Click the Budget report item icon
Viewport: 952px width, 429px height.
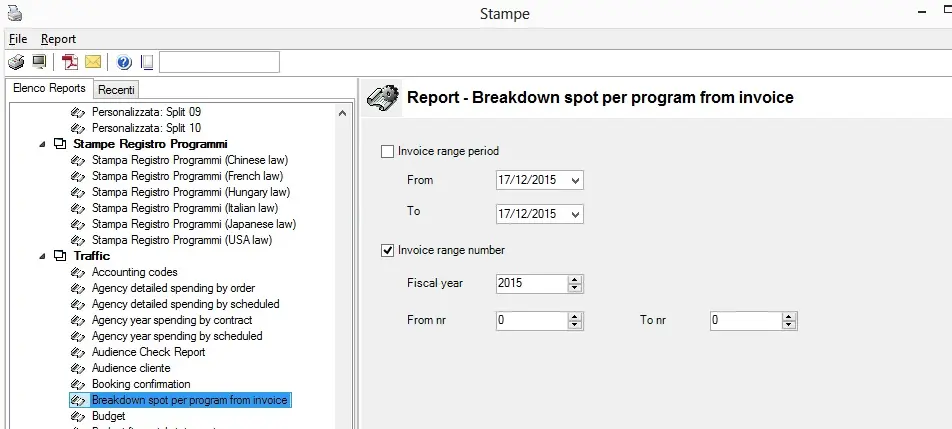78,416
